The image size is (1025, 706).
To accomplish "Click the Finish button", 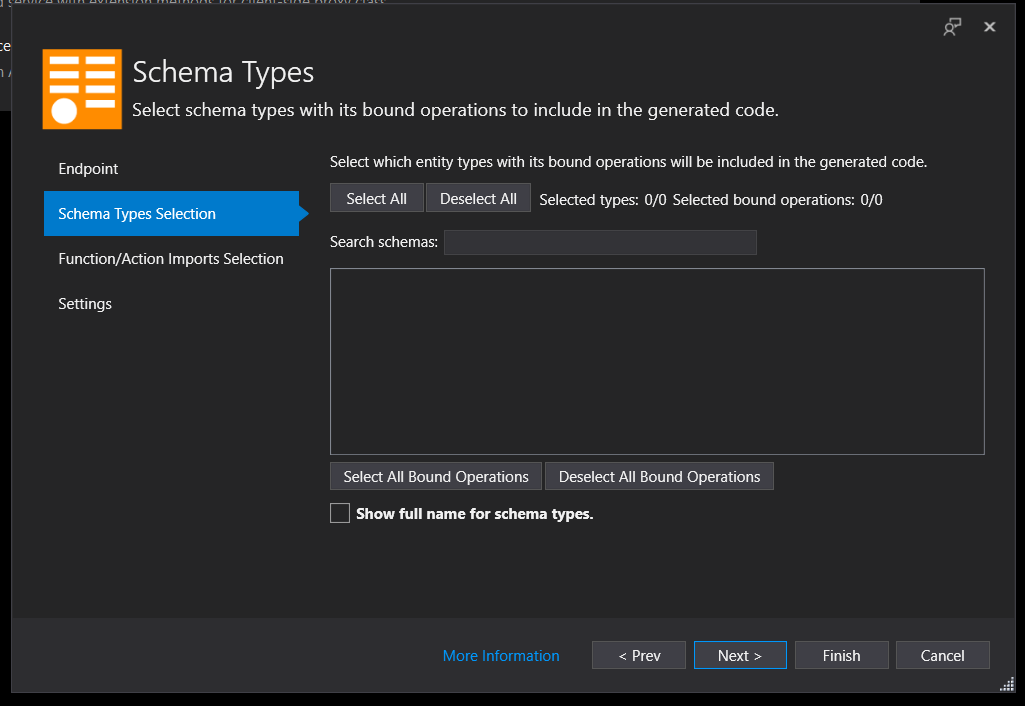I will [841, 655].
